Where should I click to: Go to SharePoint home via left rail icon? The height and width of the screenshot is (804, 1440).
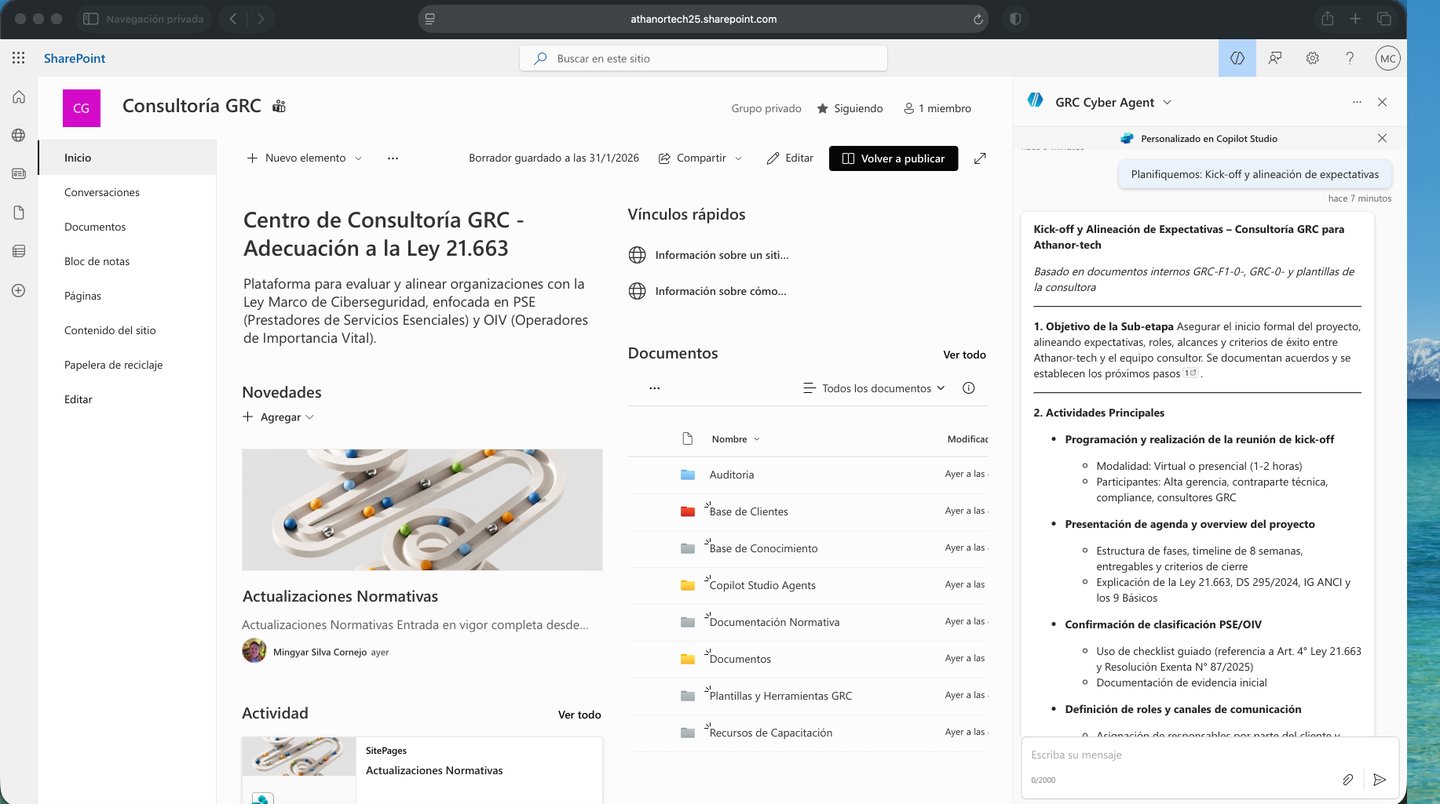pyautogui.click(x=18, y=97)
